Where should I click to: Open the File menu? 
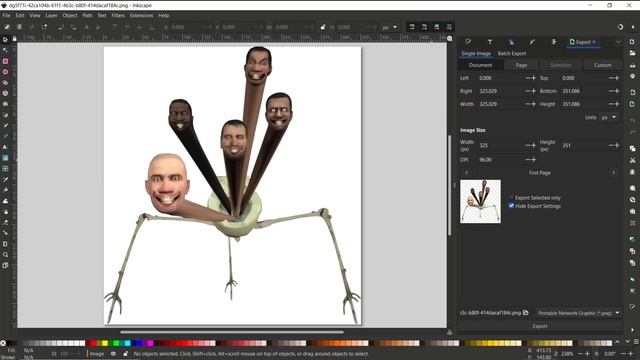click(x=7, y=16)
